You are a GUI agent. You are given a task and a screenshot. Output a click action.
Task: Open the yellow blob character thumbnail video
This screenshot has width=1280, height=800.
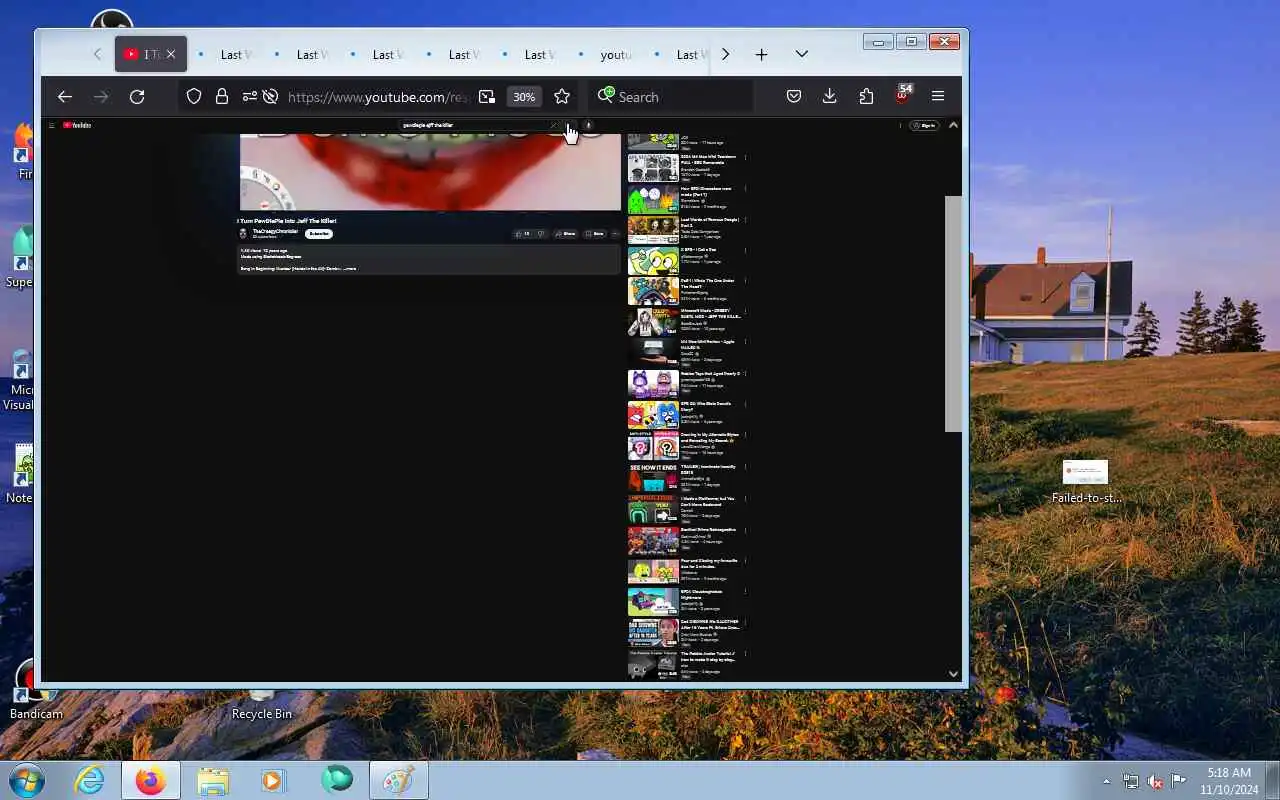pyautogui.click(x=653, y=261)
